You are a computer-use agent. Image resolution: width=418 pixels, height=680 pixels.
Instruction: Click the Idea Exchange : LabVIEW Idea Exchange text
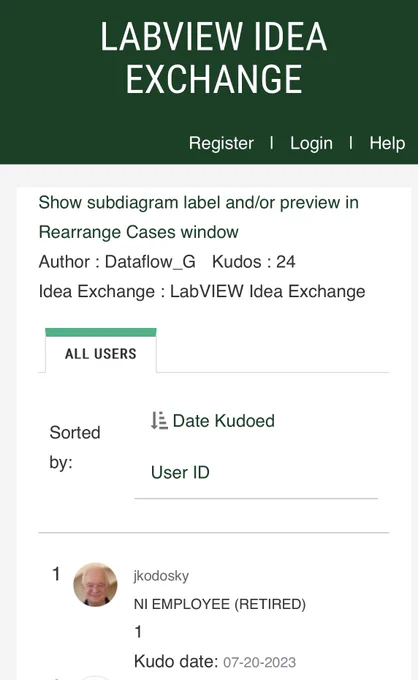tap(202, 291)
